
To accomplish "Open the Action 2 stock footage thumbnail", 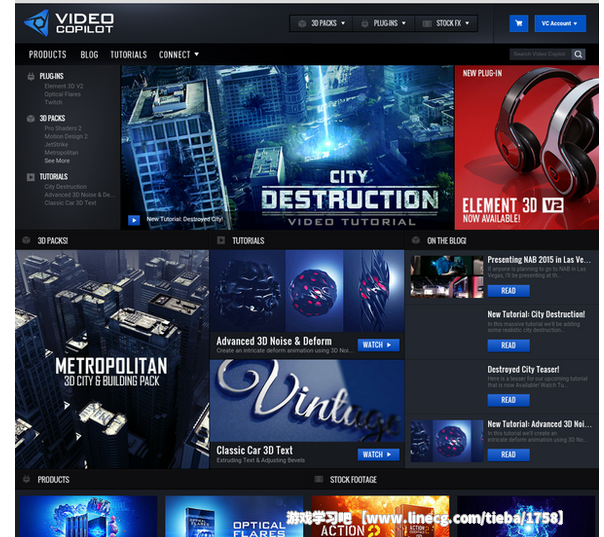I will tap(380, 516).
